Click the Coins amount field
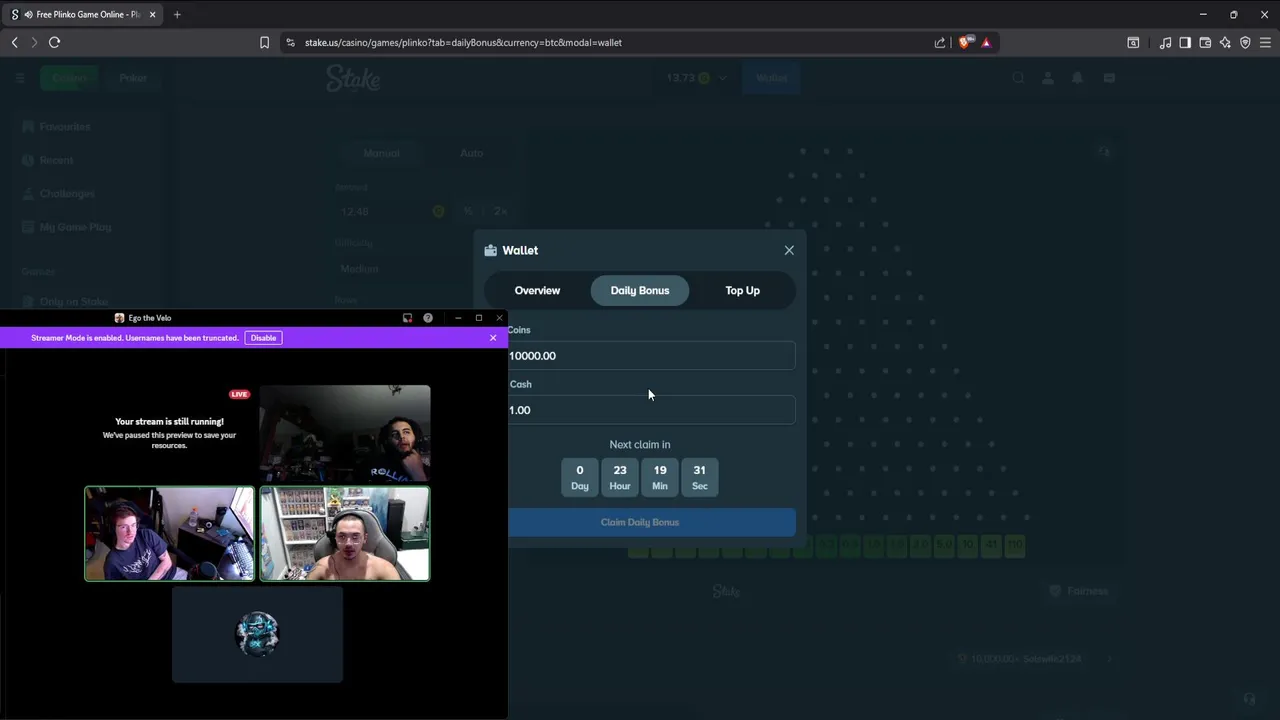1280x720 pixels. [x=650, y=356]
